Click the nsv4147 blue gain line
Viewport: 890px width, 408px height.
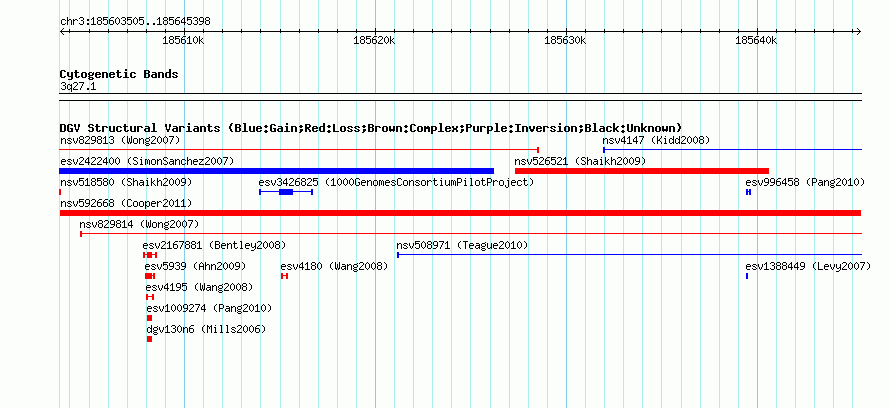click(732, 150)
